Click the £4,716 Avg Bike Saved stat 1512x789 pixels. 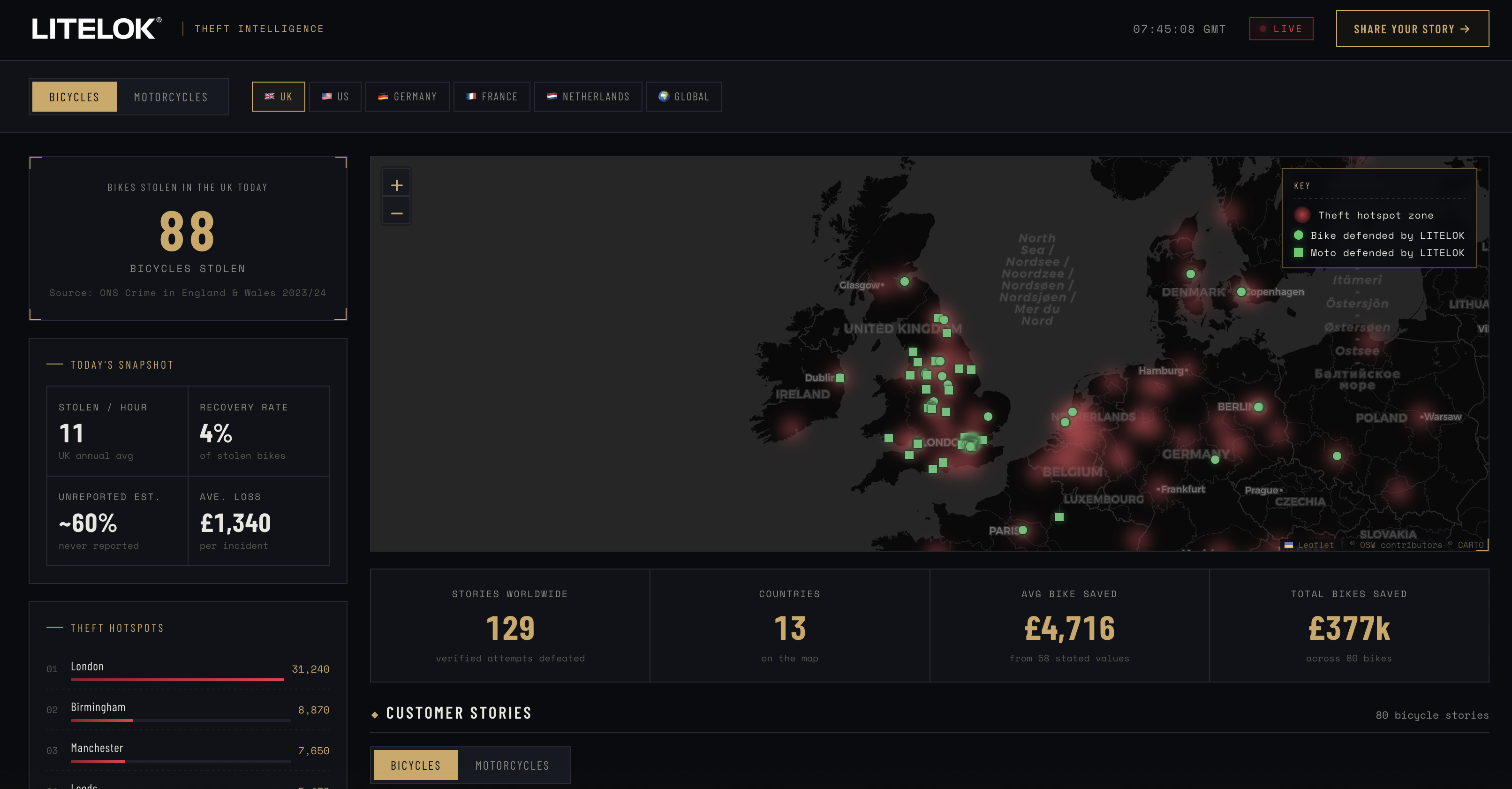point(1069,628)
